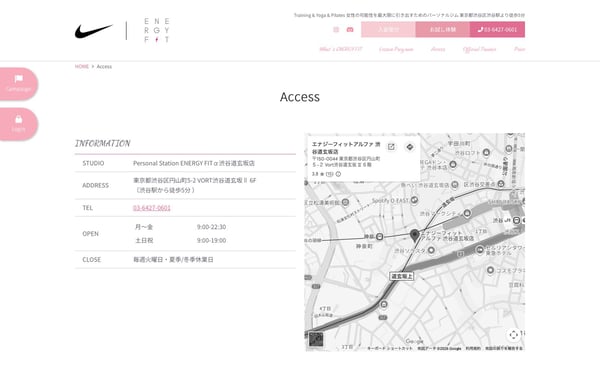Click the faint square social icon in header
600x375 pixels.
(x=336, y=29)
